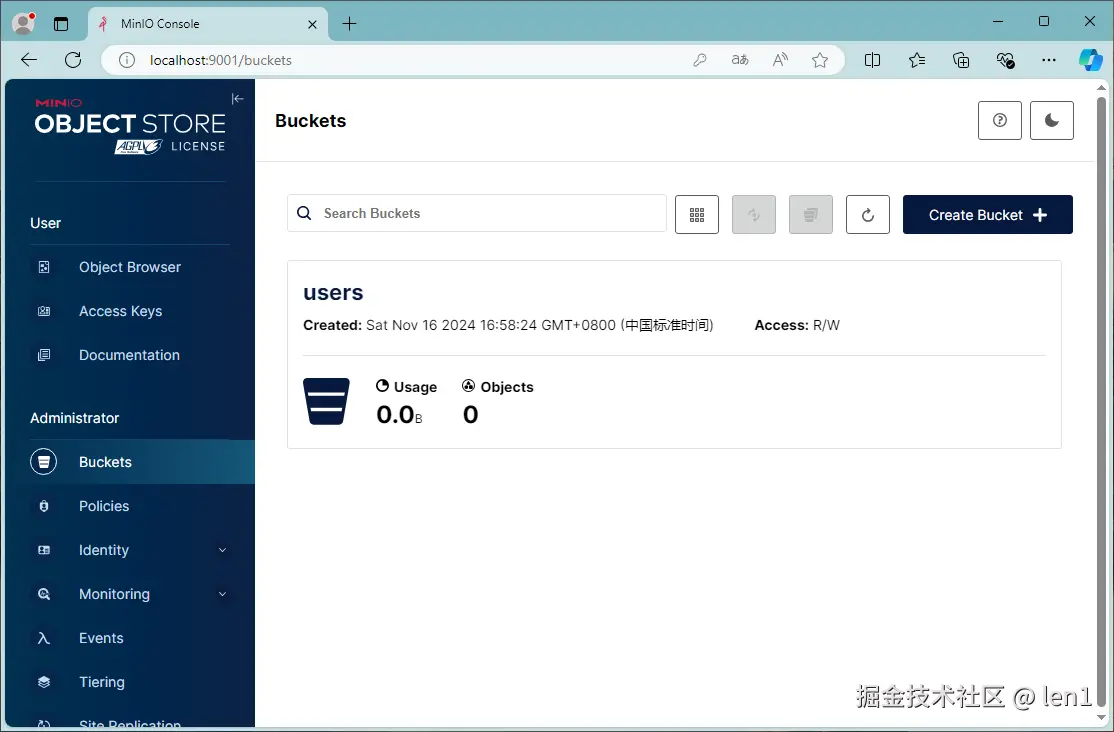Image resolution: width=1114 pixels, height=732 pixels.
Task: Open the help button in header
Action: click(1000, 120)
